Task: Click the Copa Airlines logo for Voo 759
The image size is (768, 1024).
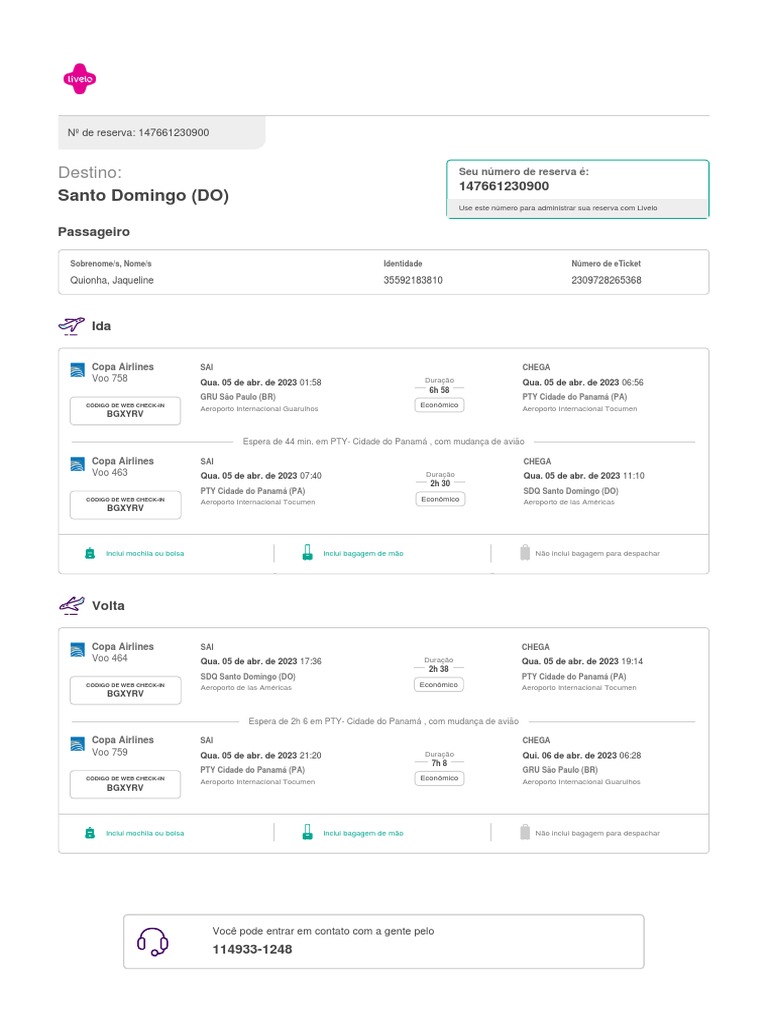Action: pyautogui.click(x=78, y=744)
